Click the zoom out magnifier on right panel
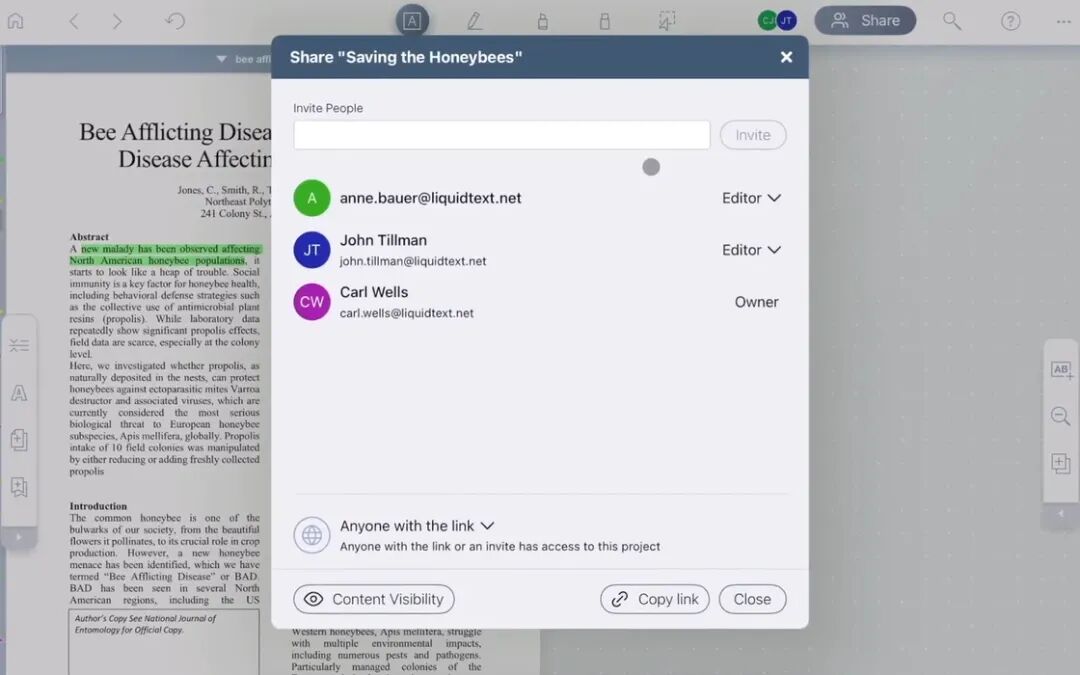The width and height of the screenshot is (1080, 675). tap(1061, 416)
